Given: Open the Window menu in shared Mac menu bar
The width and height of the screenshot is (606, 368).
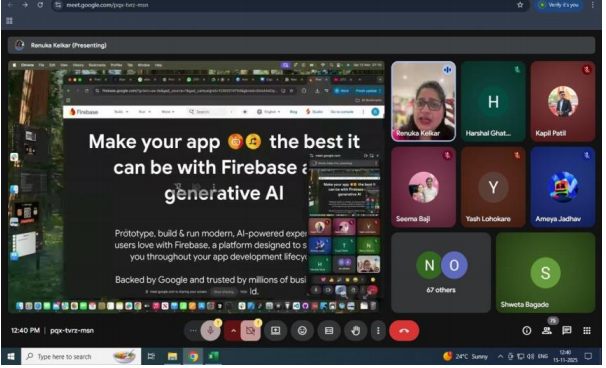Looking at the screenshot, I should point(143,66).
